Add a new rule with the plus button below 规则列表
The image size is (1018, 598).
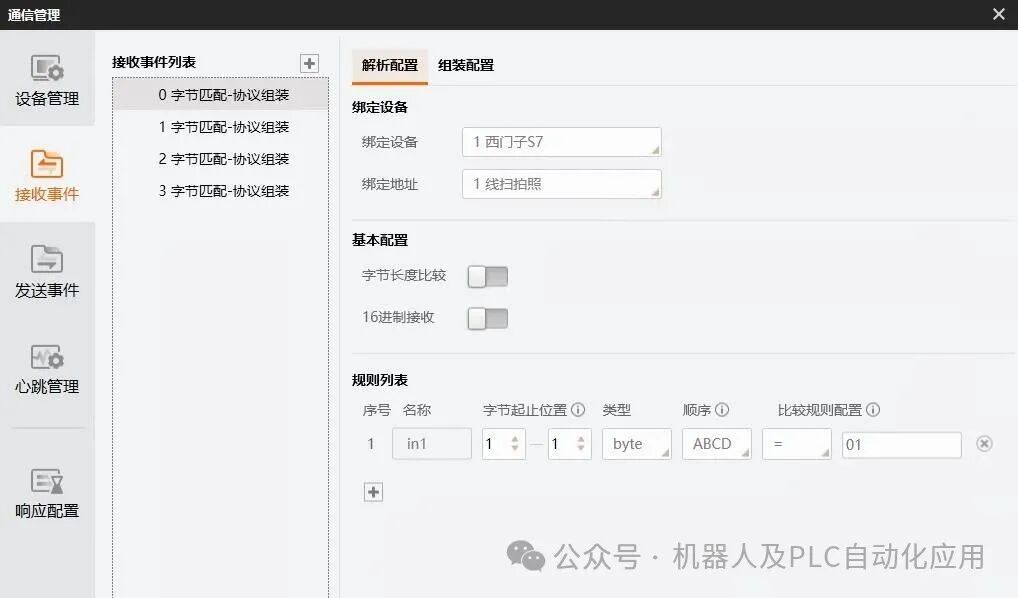pos(373,492)
